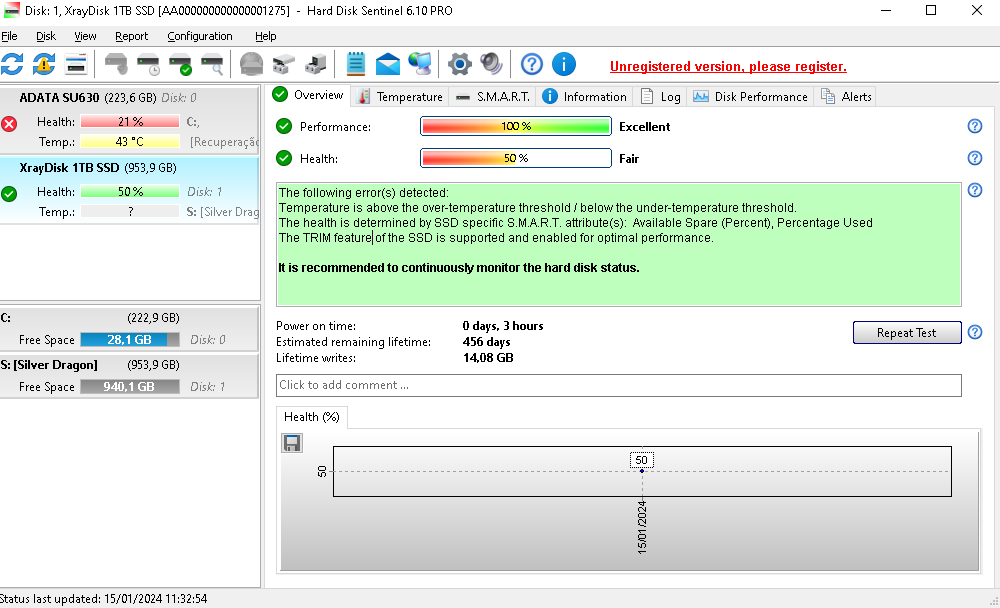The width and height of the screenshot is (1000, 608).
Task: Open the File menu
Action: [x=10, y=36]
